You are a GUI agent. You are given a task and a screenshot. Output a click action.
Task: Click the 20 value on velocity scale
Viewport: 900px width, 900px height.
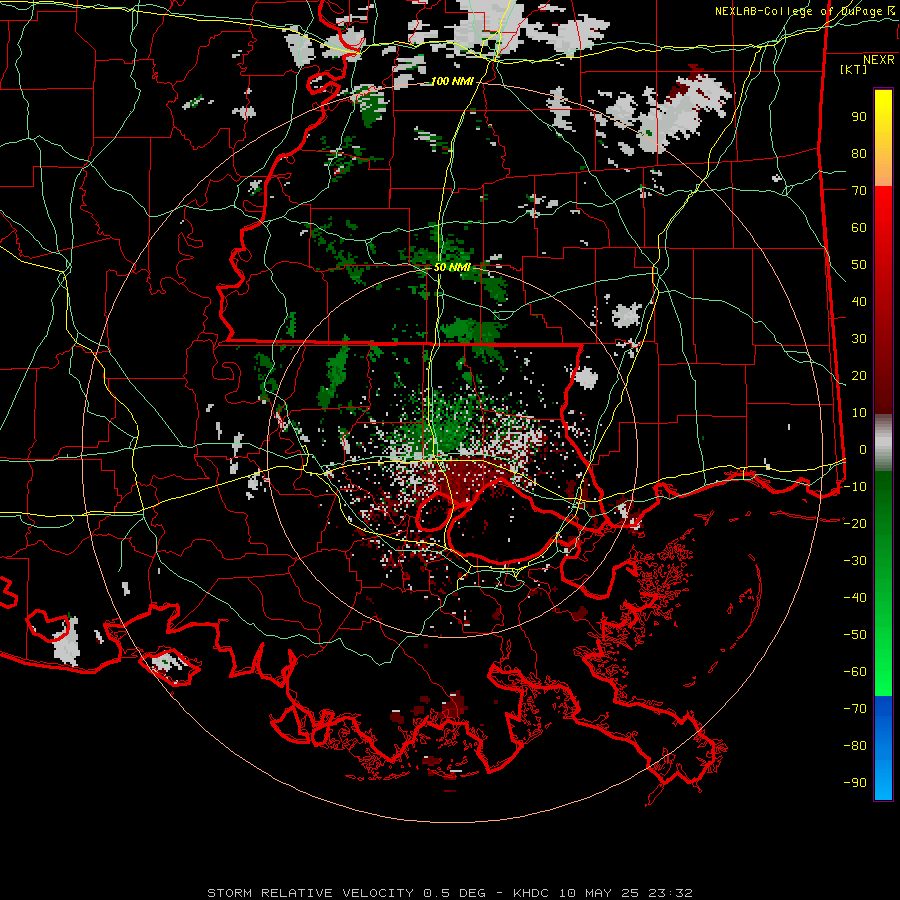[x=859, y=376]
